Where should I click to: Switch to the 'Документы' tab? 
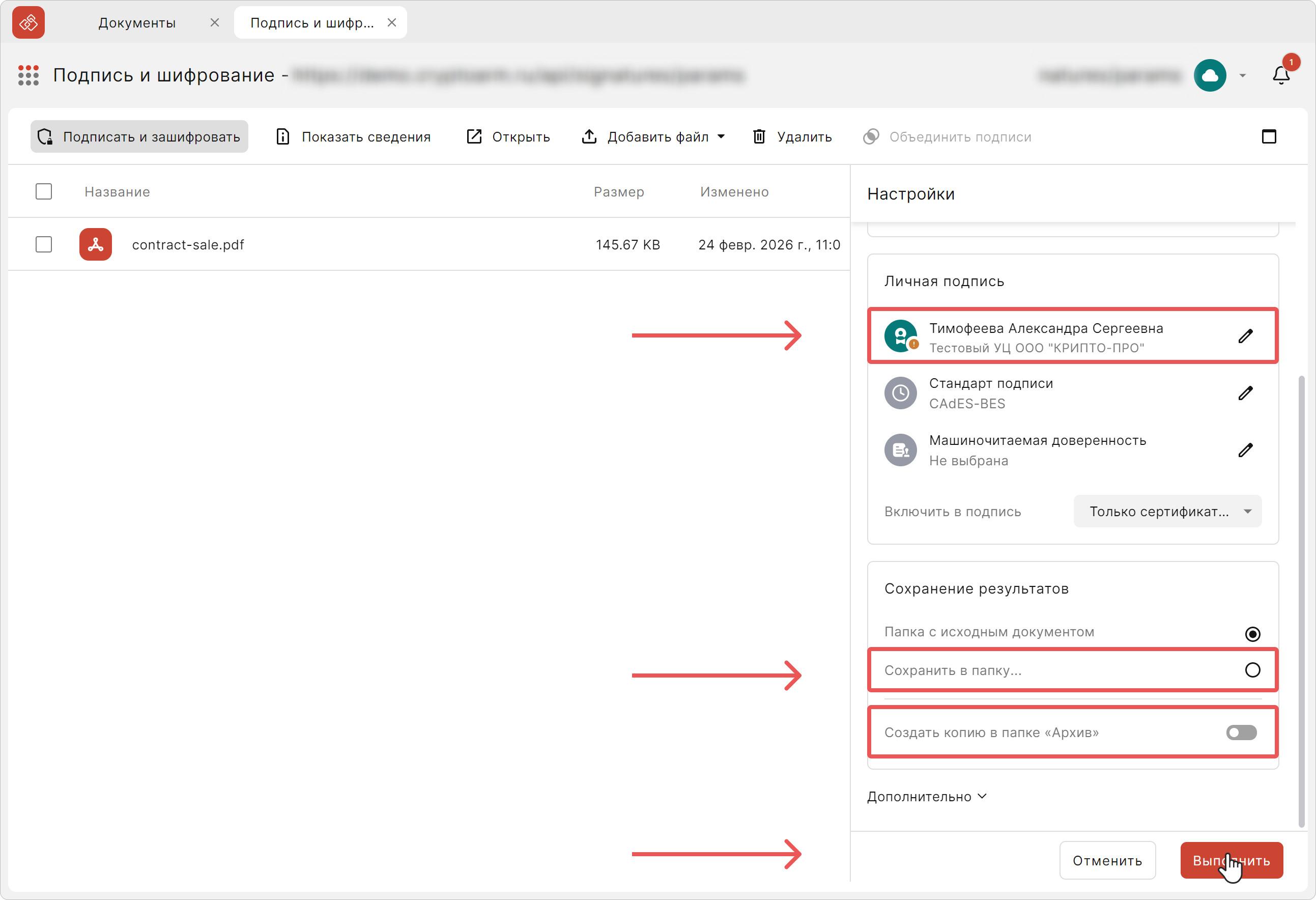click(x=137, y=23)
